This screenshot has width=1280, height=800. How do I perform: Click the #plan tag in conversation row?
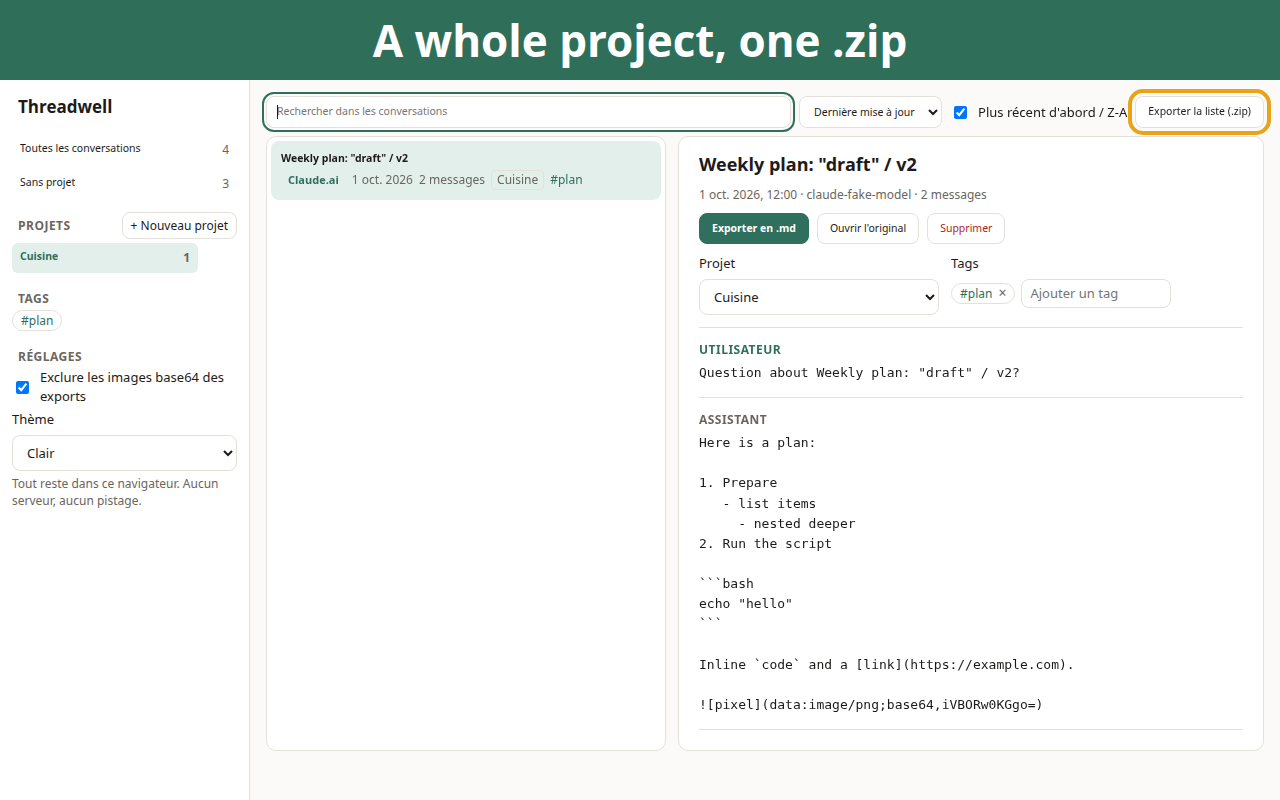[x=566, y=180]
